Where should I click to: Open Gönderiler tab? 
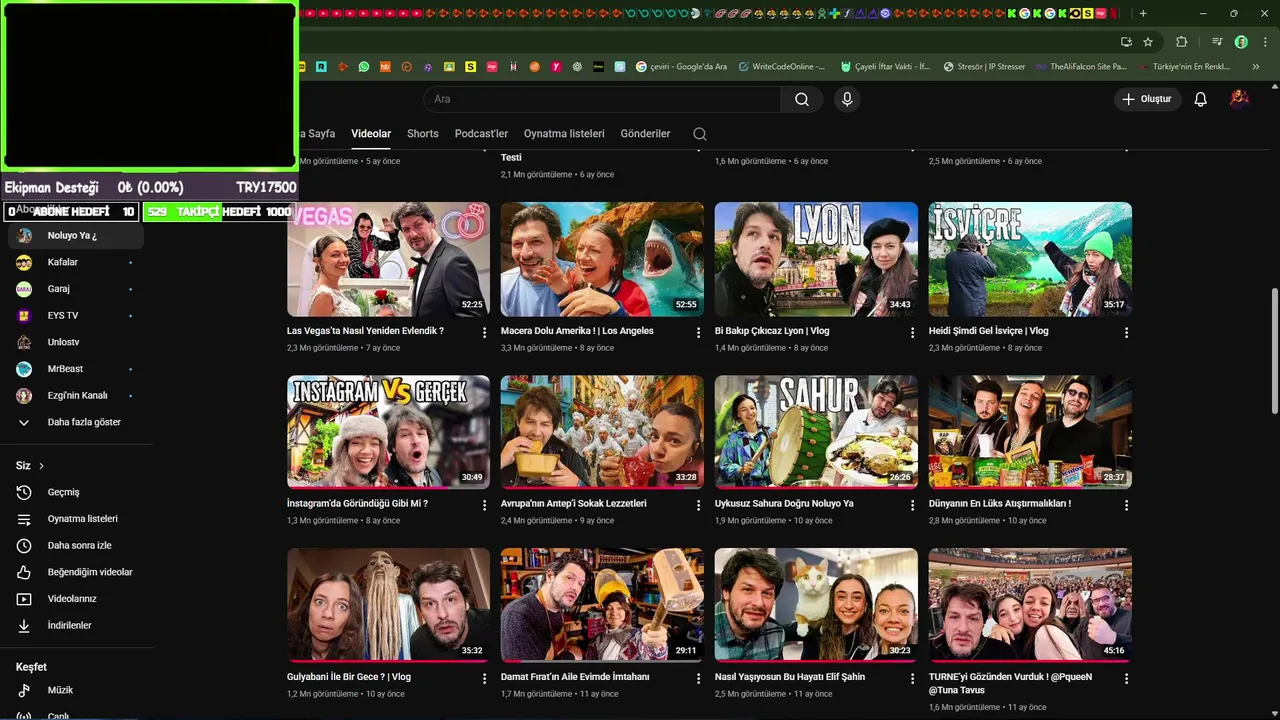coord(645,134)
